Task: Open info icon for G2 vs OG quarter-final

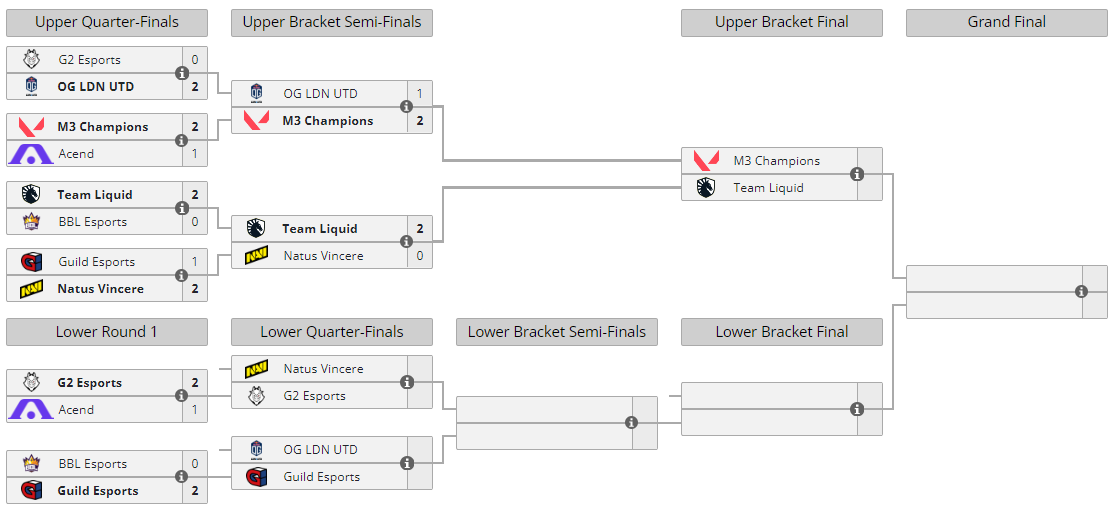Action: 182,73
